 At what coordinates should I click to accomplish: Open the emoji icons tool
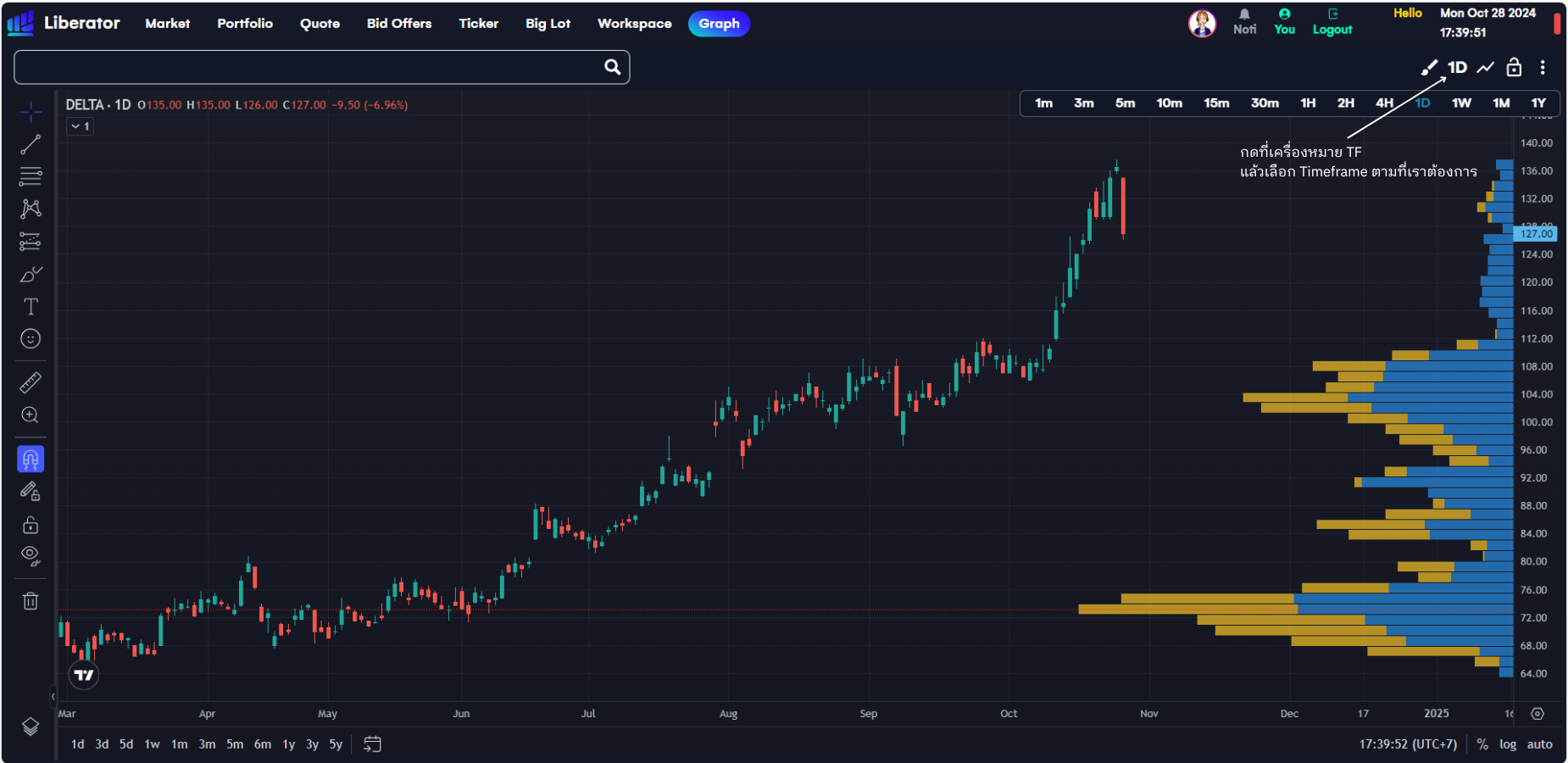click(31, 339)
